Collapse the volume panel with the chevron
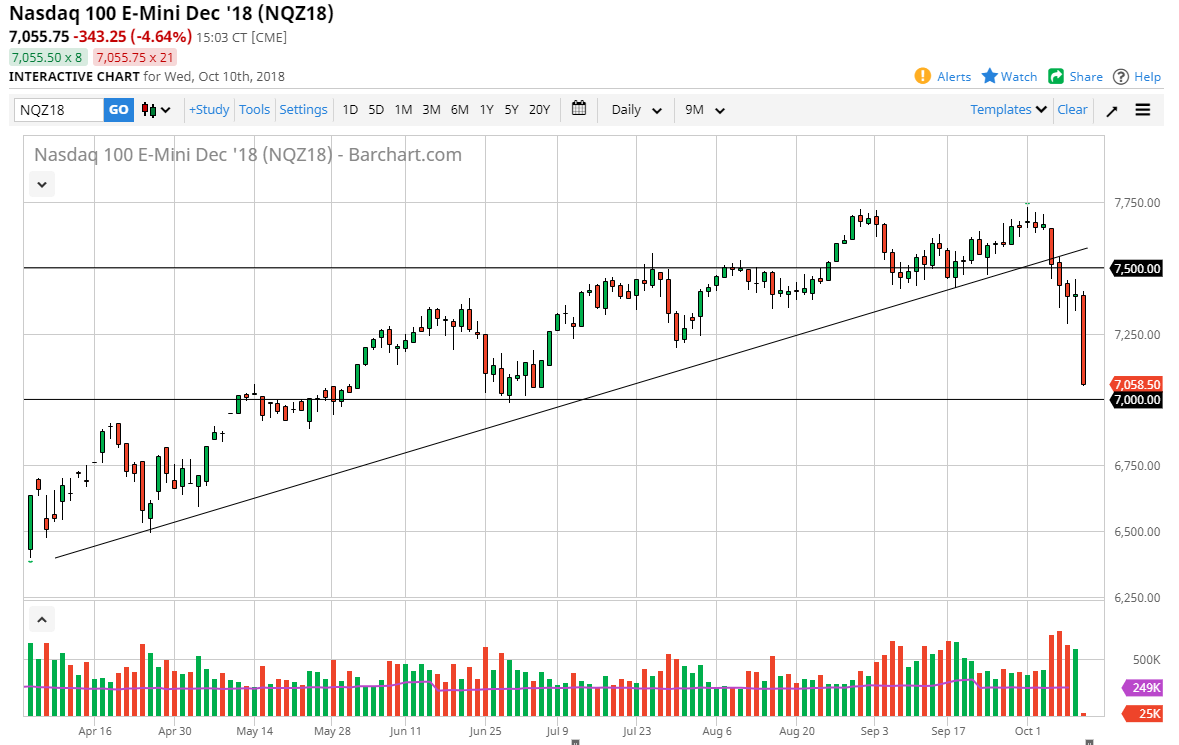 pyautogui.click(x=41, y=619)
